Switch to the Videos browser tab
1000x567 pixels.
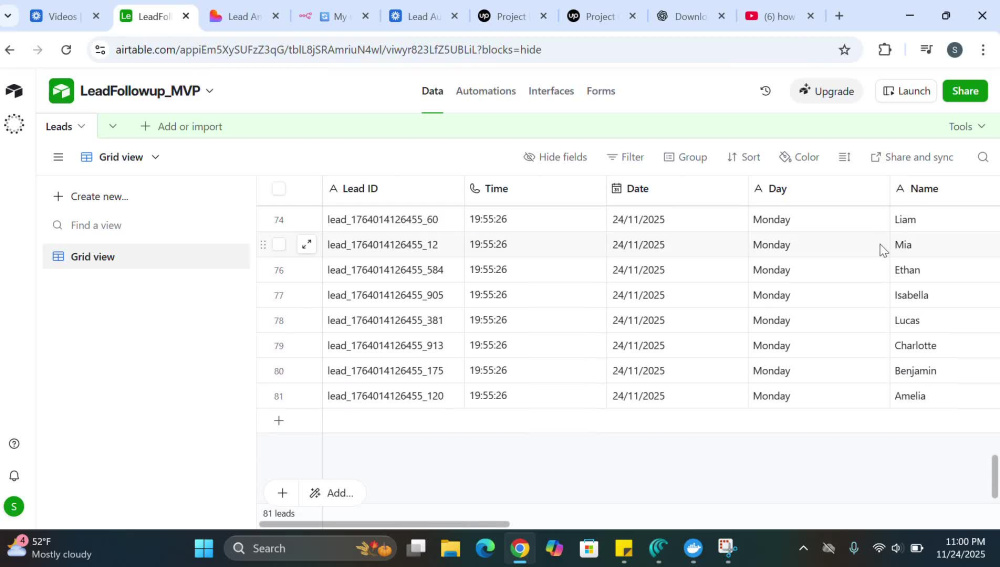(64, 16)
